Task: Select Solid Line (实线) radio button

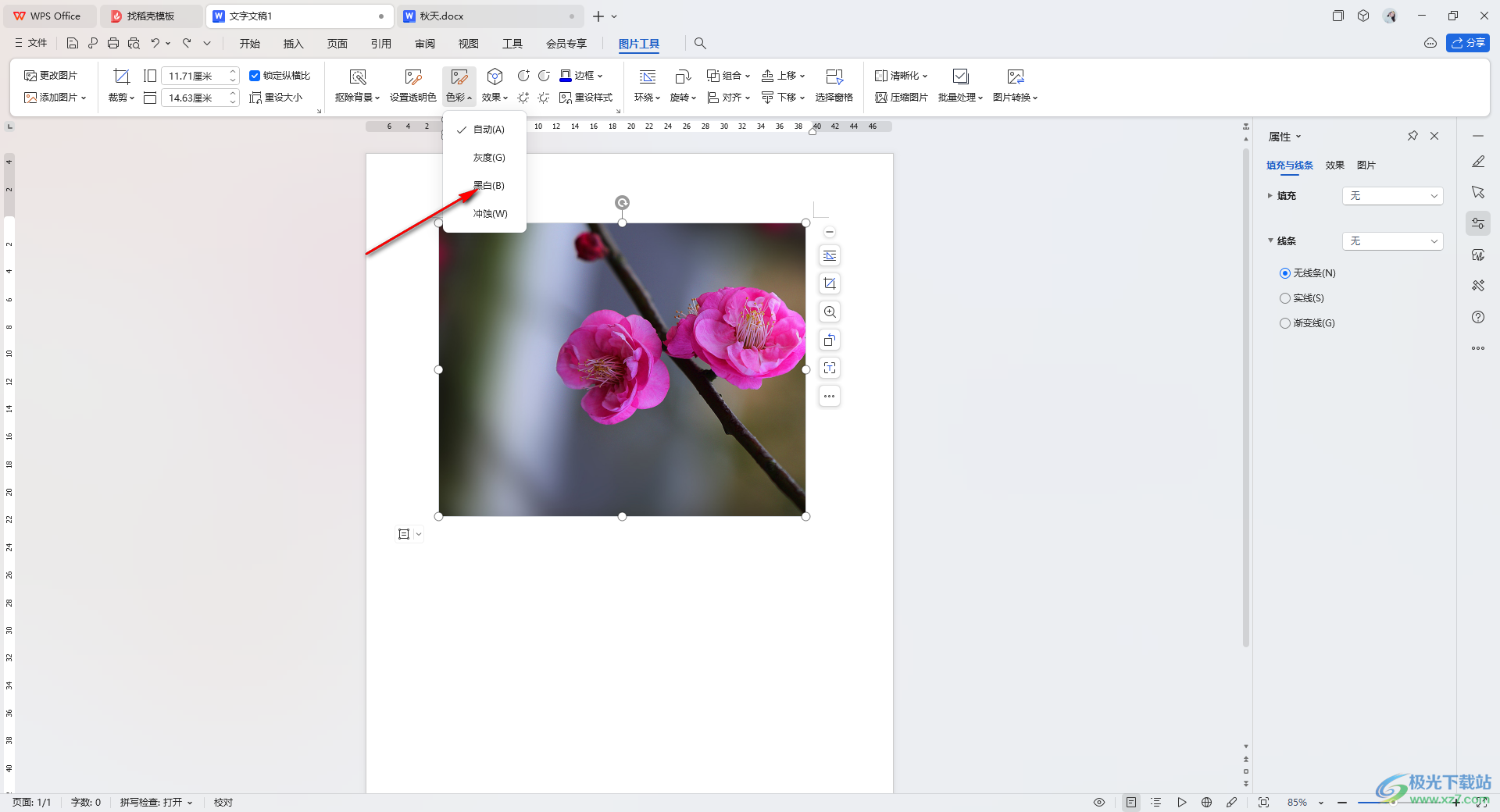Action: click(x=1285, y=298)
